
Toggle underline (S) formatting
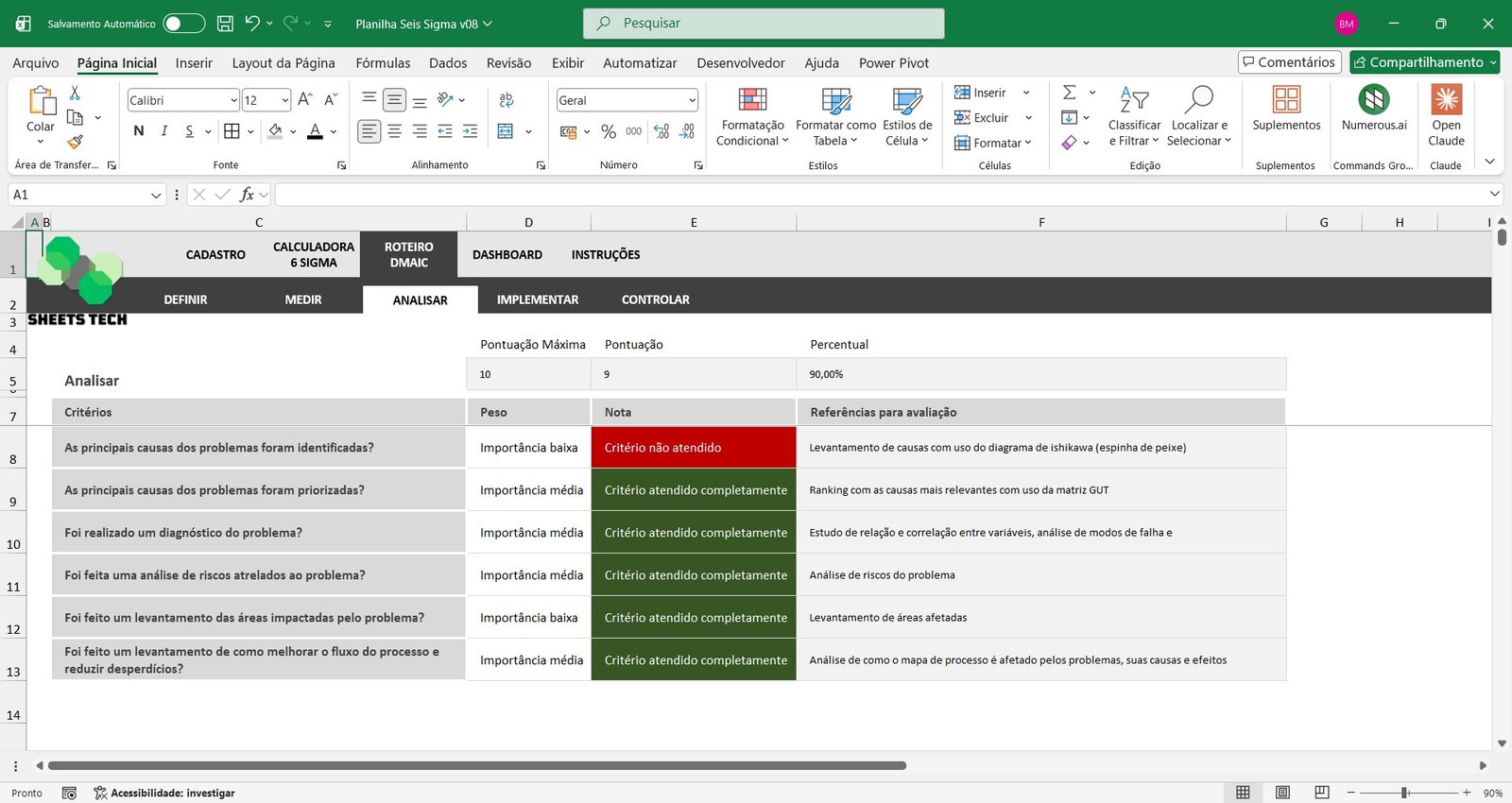pyautogui.click(x=189, y=131)
